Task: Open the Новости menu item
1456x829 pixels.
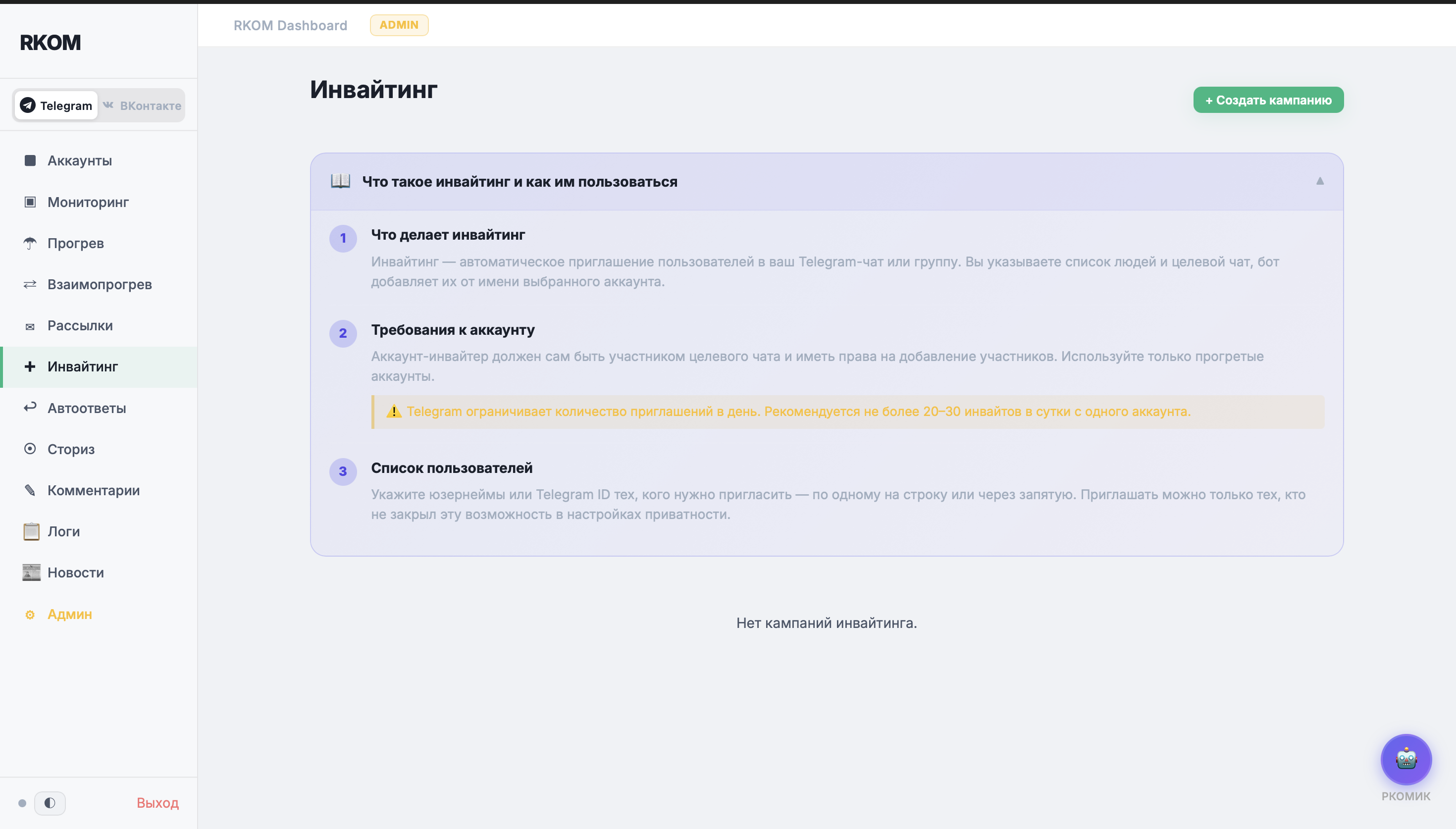Action: (x=99, y=572)
